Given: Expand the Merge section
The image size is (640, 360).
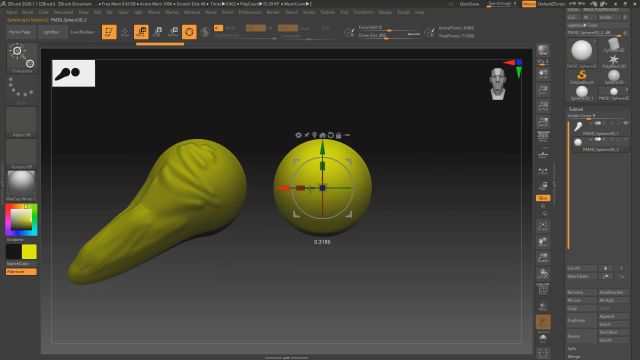Looking at the screenshot, I should (x=573, y=356).
